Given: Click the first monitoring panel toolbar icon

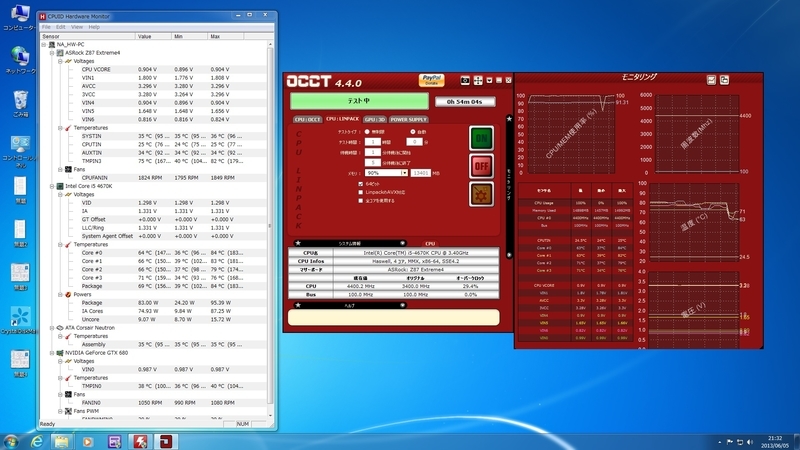Looking at the screenshot, I should tap(711, 80).
